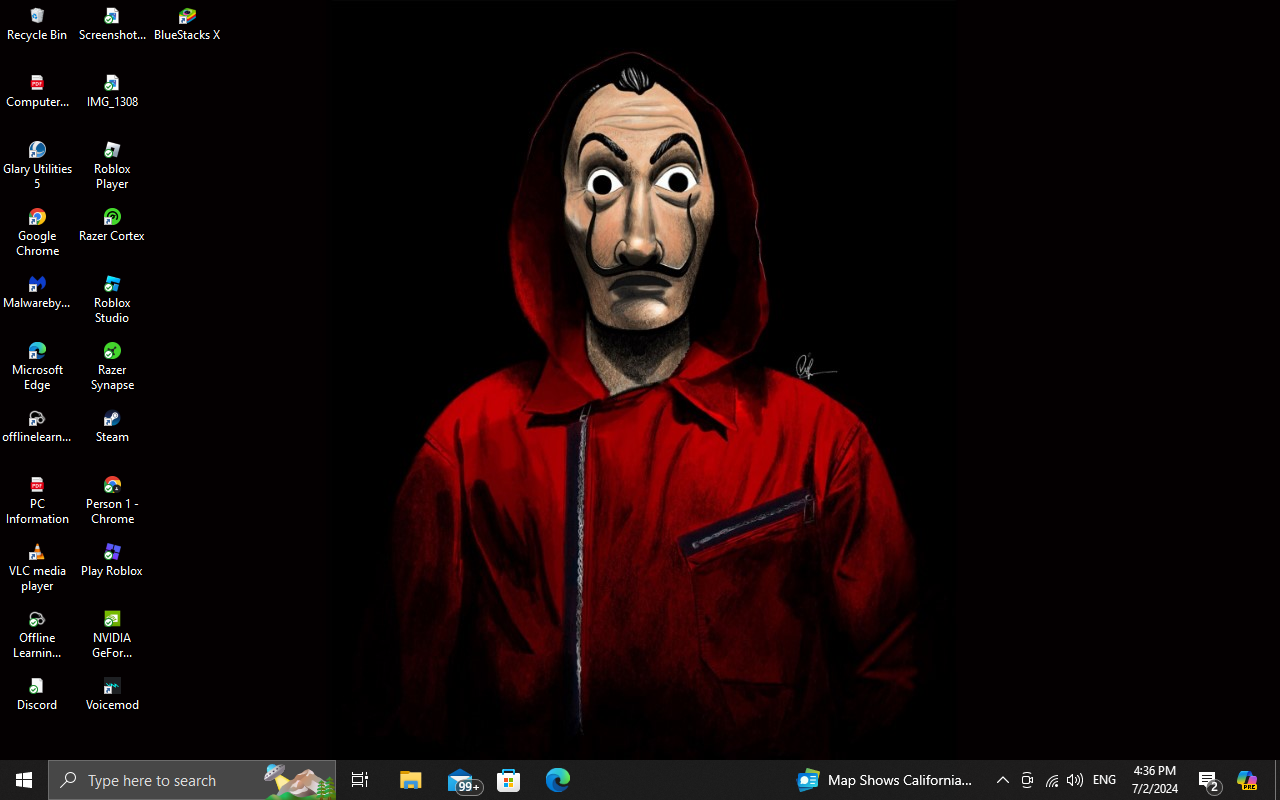Screen dimensions: 1280x800
Task: Open the Wi-Fi network flyout
Action: point(1051,780)
